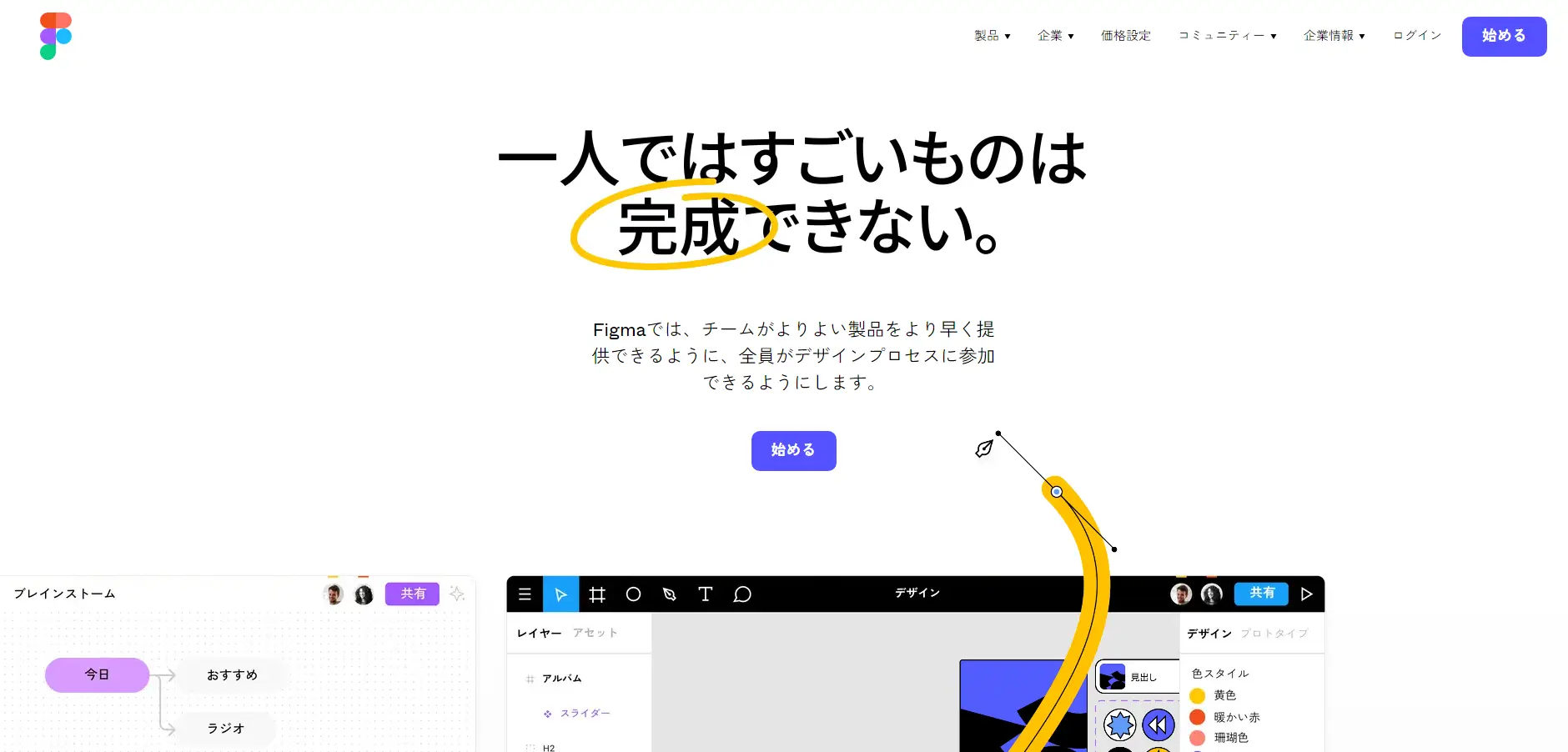1568x752 pixels.
Task: Go to ログイン
Action: click(1418, 36)
